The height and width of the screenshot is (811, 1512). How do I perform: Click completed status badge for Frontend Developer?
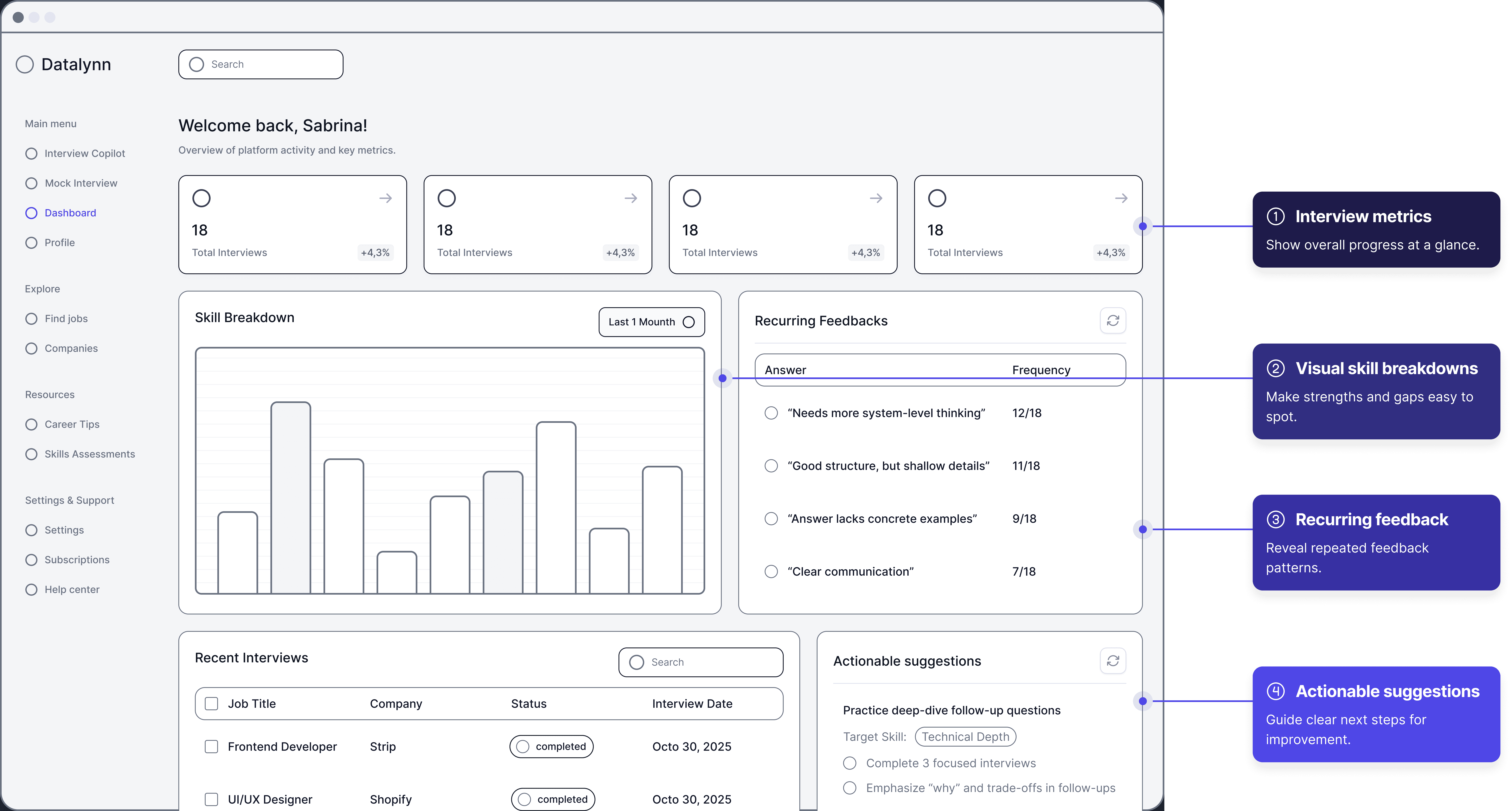click(x=552, y=746)
